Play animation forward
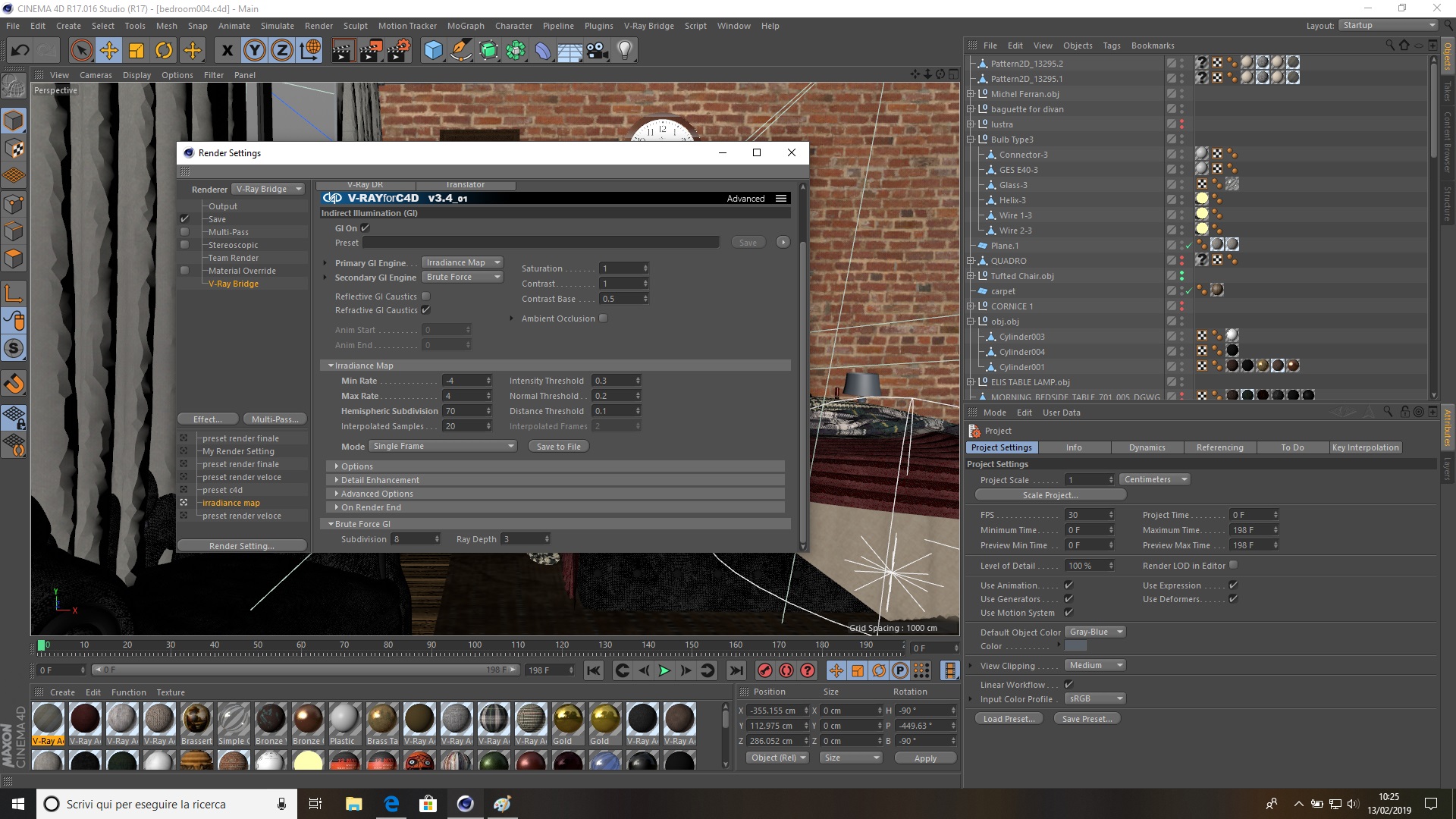 [664, 670]
